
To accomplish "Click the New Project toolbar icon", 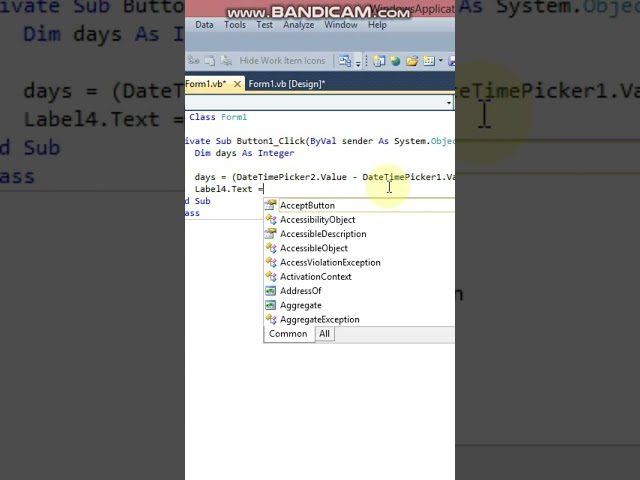I will pyautogui.click(x=379, y=61).
